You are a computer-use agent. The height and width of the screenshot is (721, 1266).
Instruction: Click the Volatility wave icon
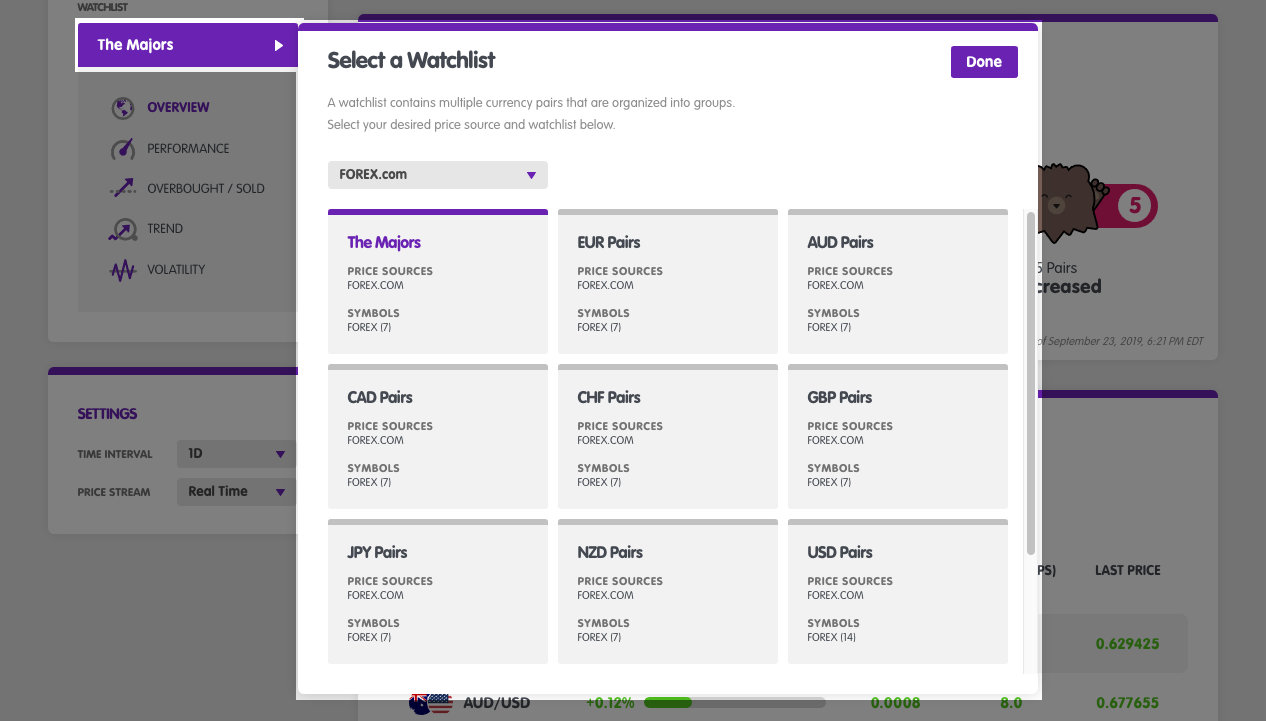[x=122, y=270]
